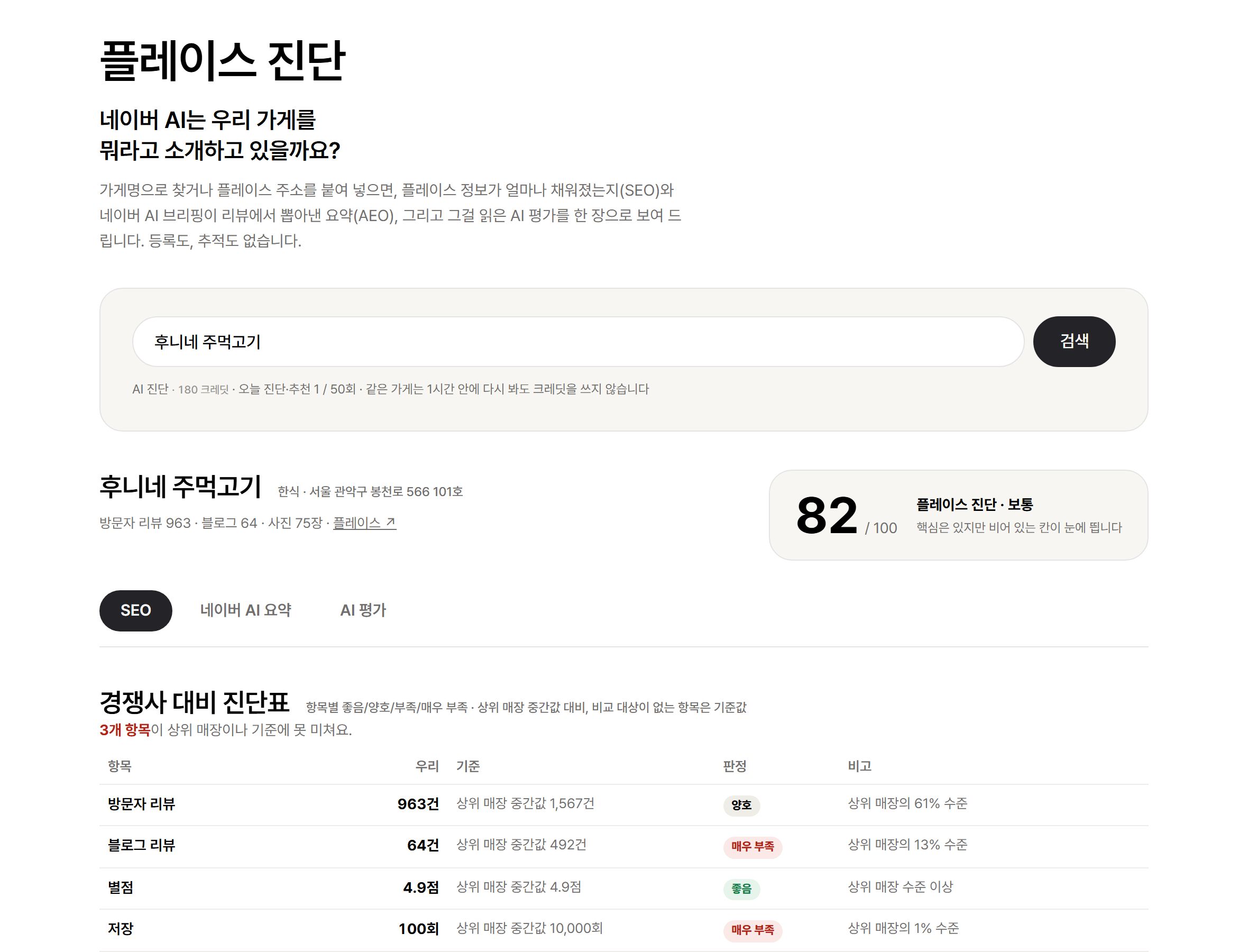Click the 기준 column header
Viewport: 1248px width, 952px height.
468,766
